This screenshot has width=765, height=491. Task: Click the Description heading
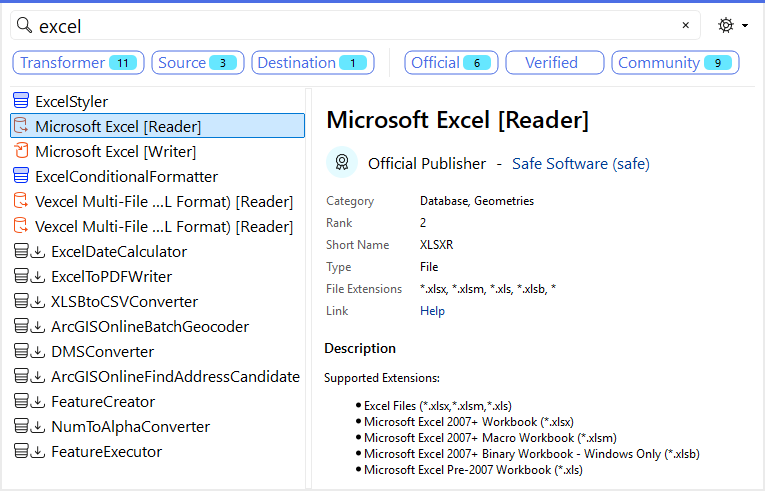[x=360, y=348]
